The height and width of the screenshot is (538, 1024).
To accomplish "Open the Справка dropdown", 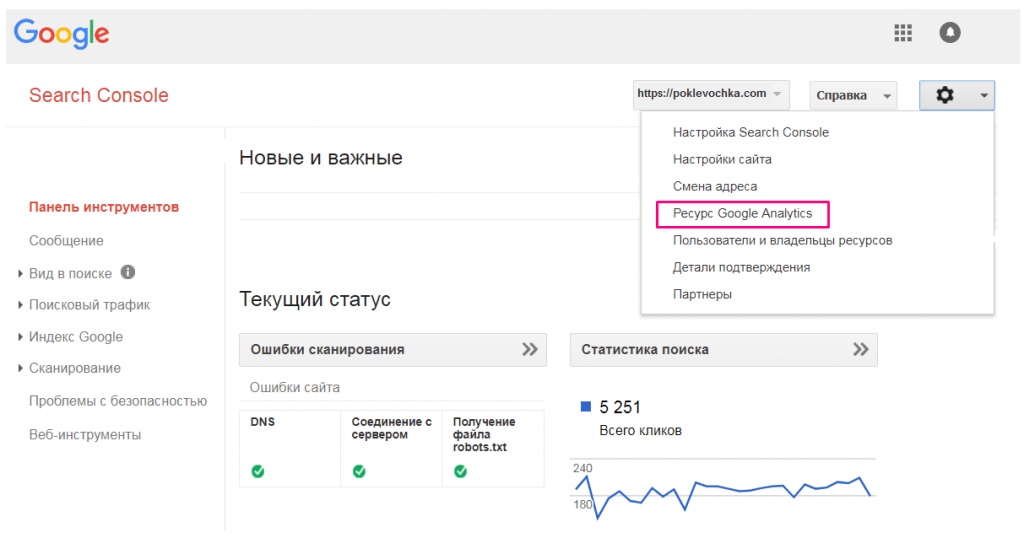I will click(x=852, y=96).
